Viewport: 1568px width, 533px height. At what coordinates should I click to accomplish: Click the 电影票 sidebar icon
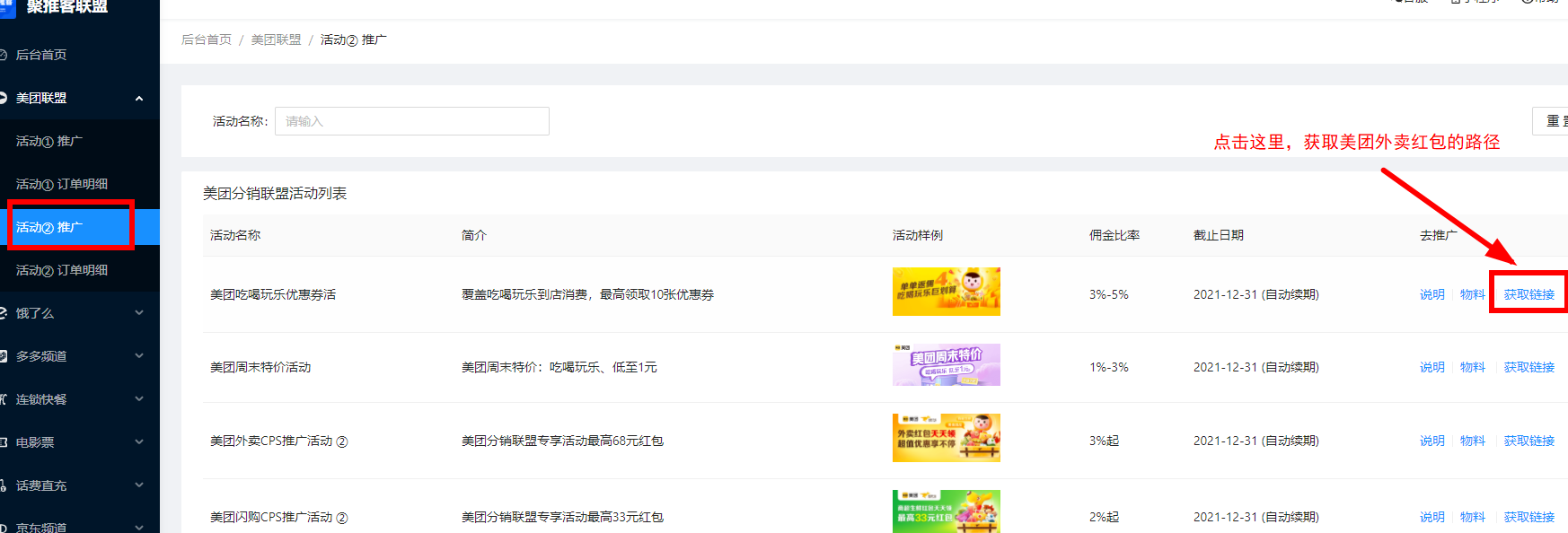(3, 442)
